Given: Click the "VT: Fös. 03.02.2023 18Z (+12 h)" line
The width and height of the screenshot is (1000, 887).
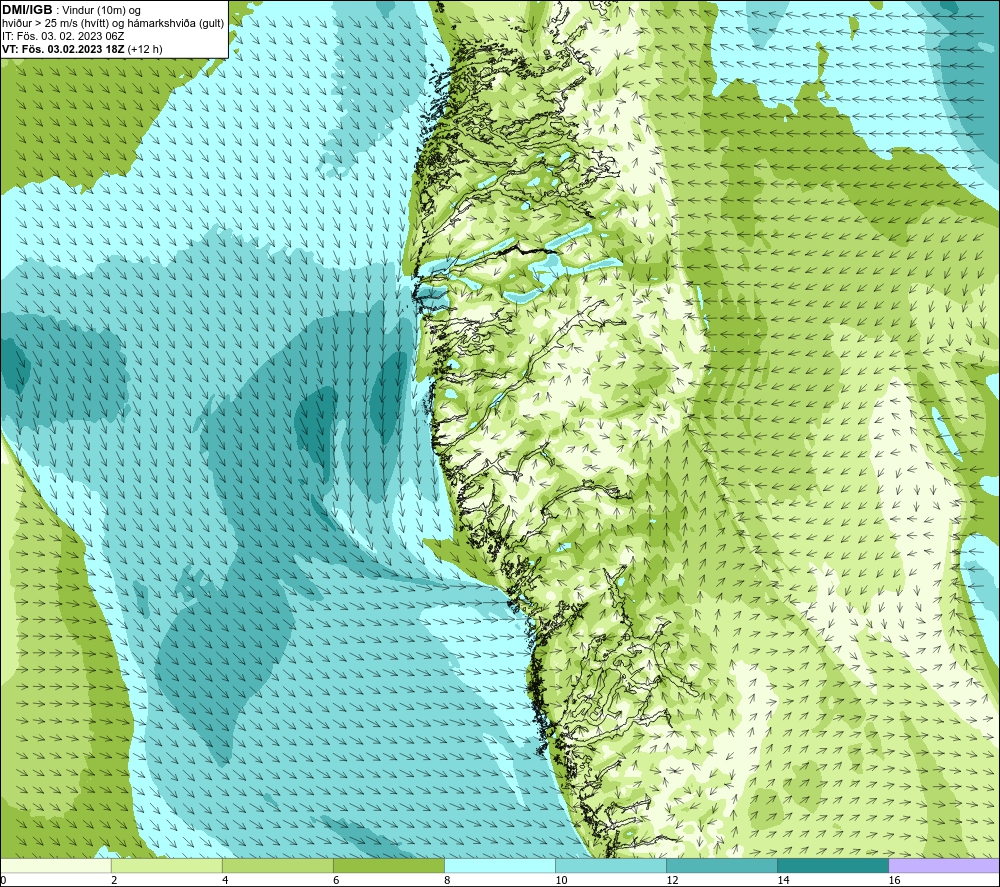Looking at the screenshot, I should tap(82, 49).
